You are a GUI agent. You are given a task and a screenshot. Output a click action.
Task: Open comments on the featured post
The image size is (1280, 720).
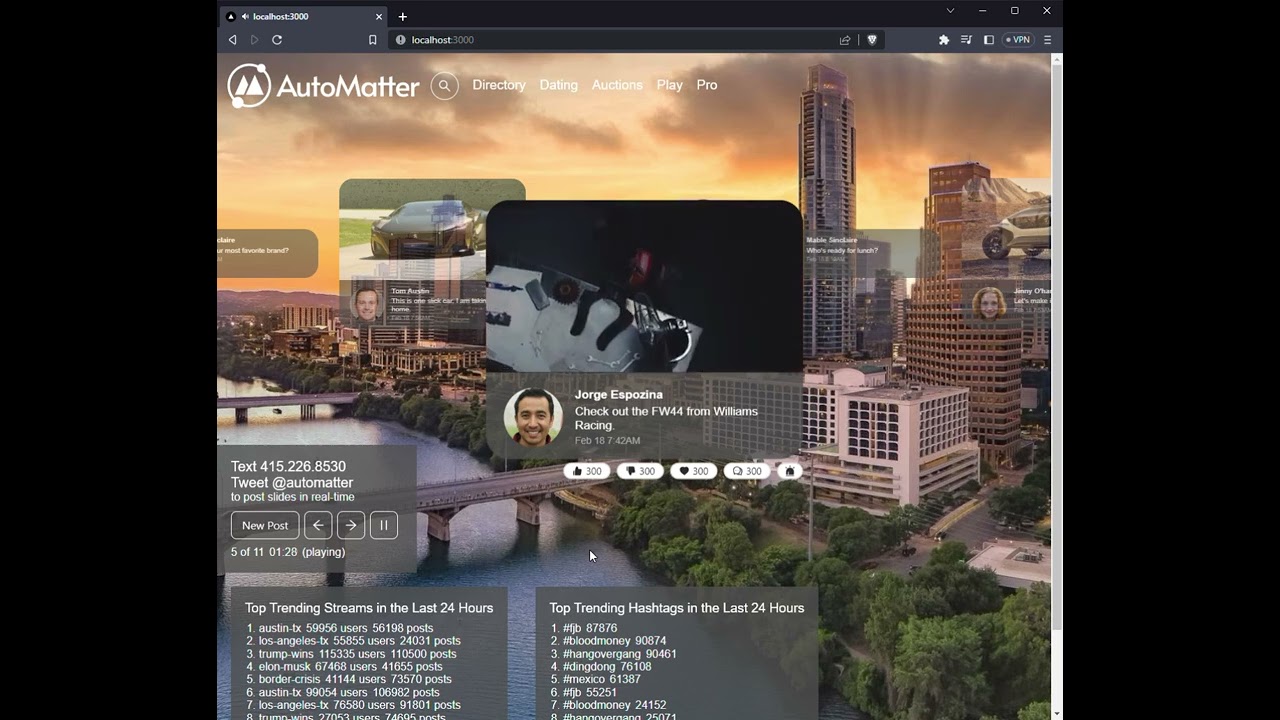click(x=747, y=471)
